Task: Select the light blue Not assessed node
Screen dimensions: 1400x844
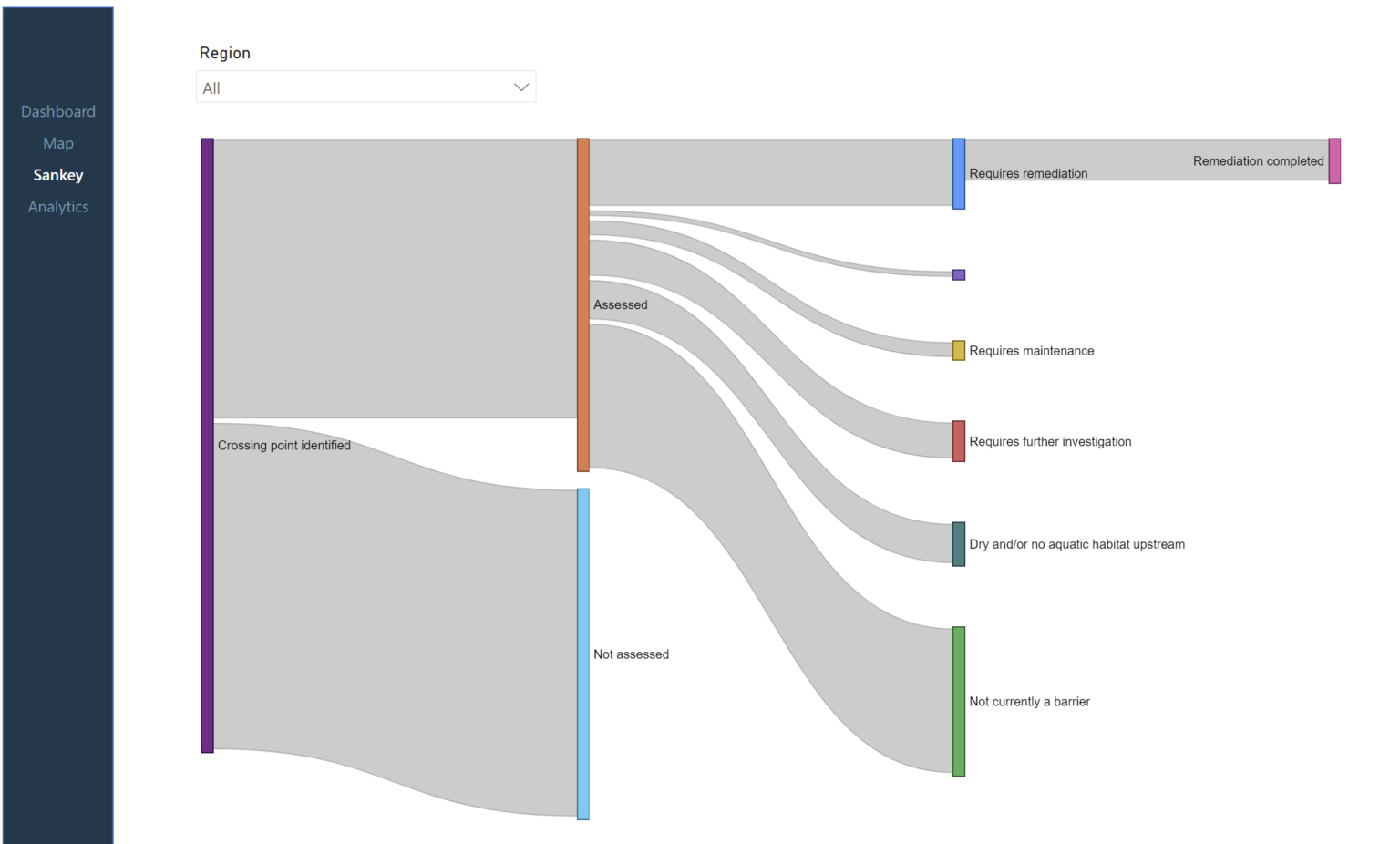Action: (x=583, y=654)
